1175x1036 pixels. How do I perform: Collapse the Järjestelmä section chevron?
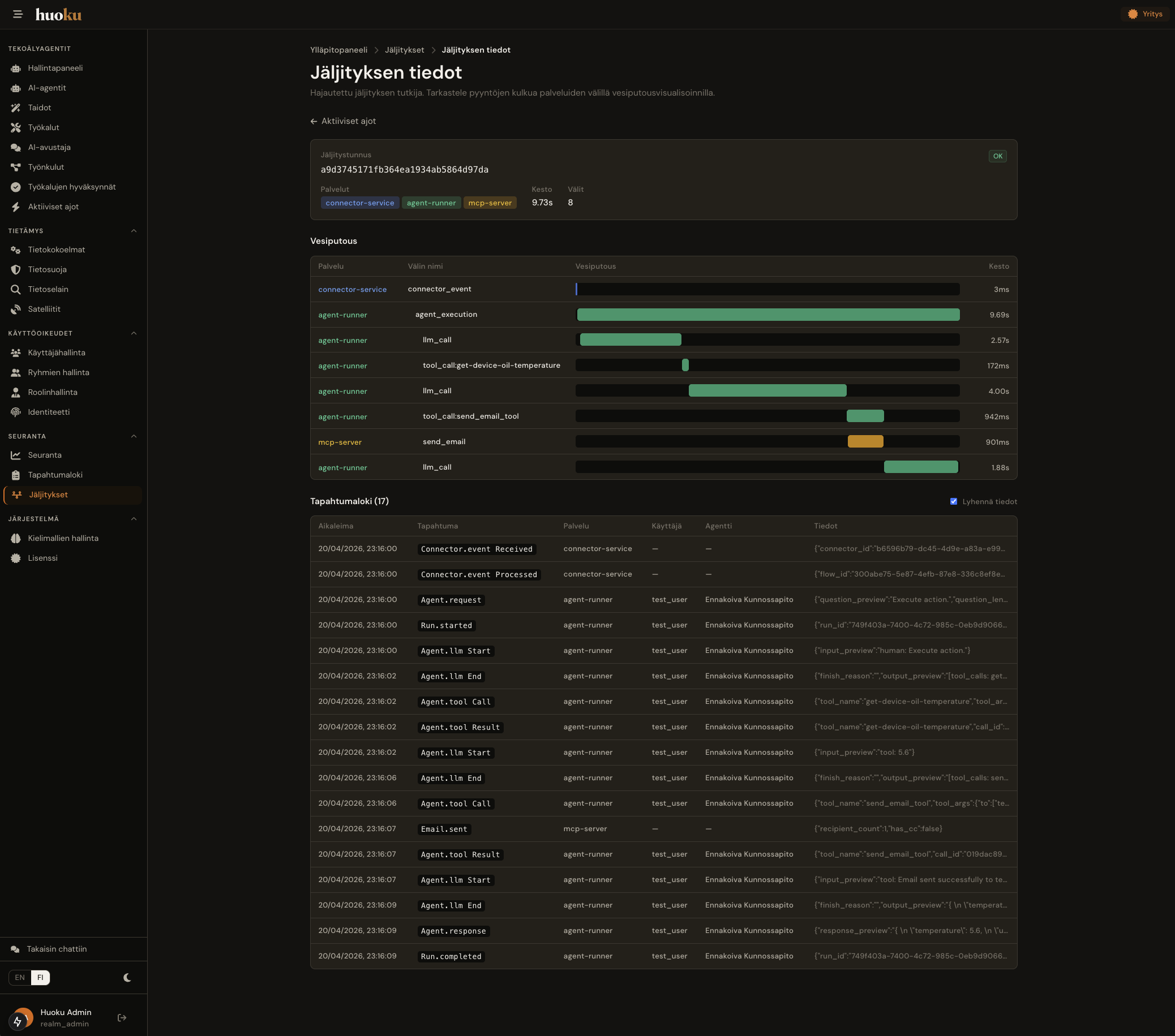[x=134, y=519]
